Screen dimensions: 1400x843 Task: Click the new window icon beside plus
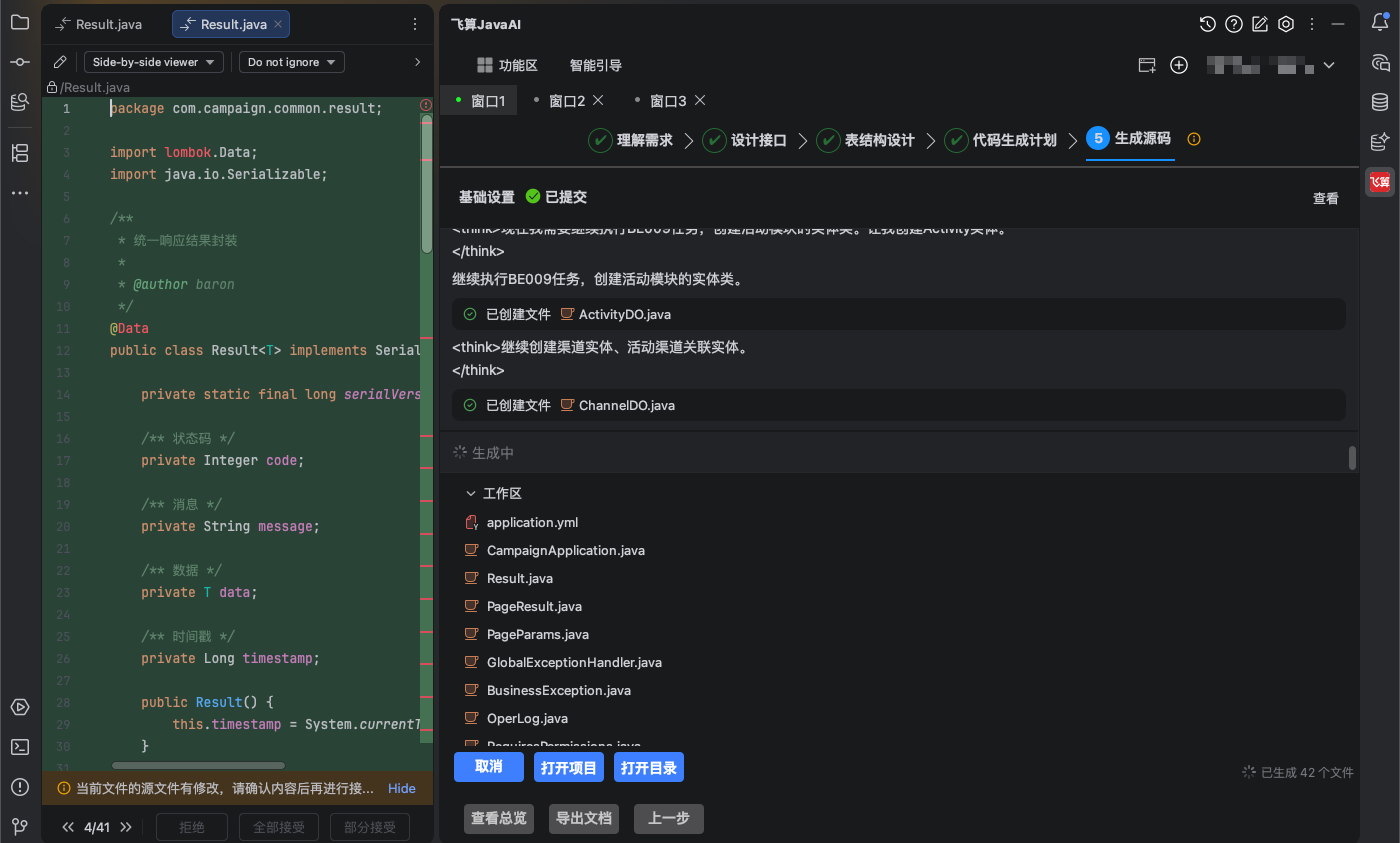(x=1148, y=65)
